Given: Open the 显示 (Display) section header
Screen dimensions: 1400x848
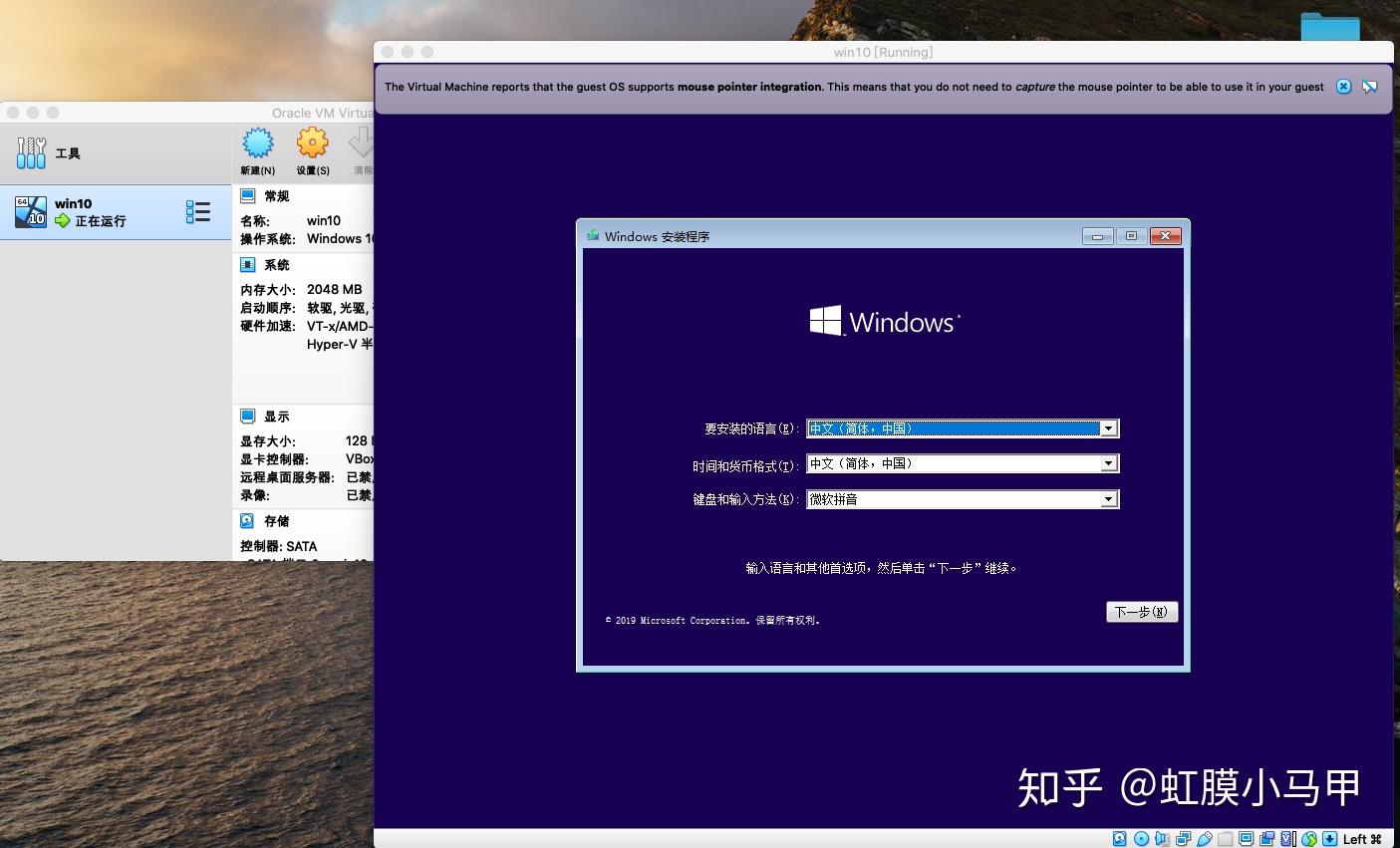Looking at the screenshot, I should (x=277, y=417).
